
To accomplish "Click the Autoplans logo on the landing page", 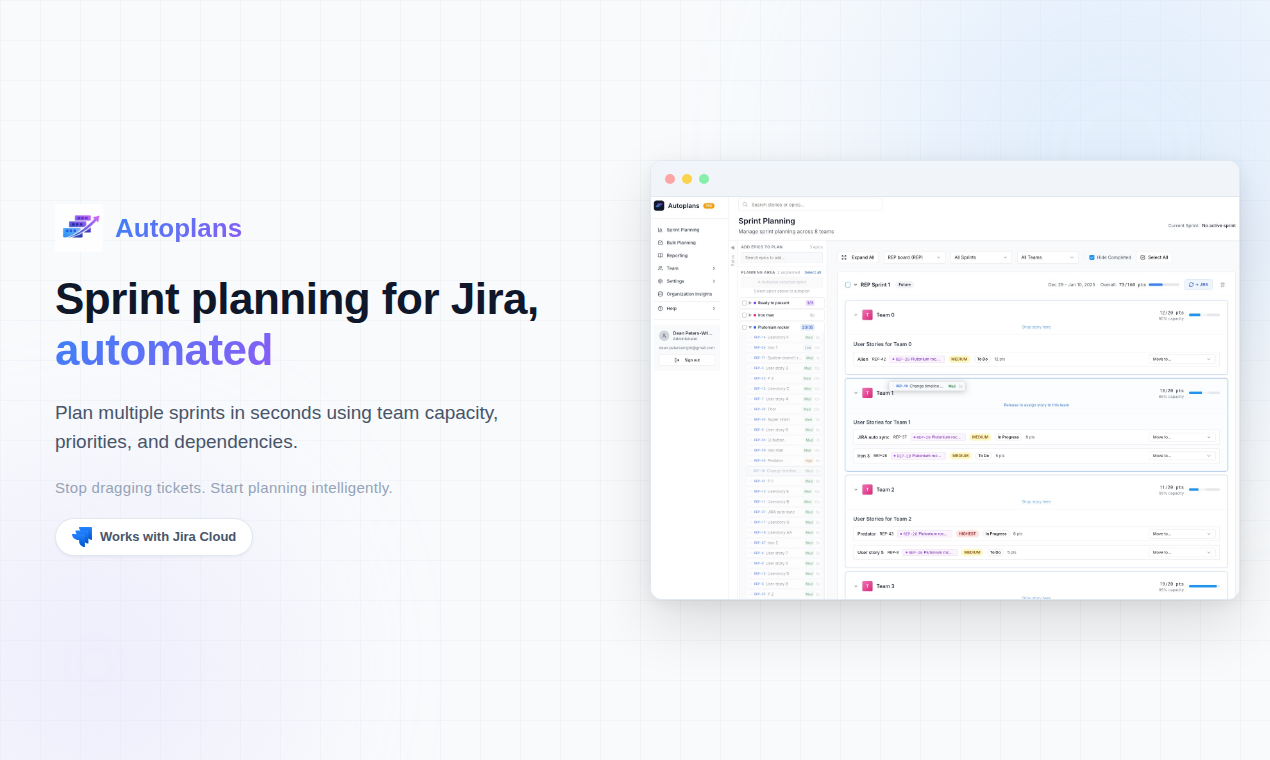I will [79, 228].
